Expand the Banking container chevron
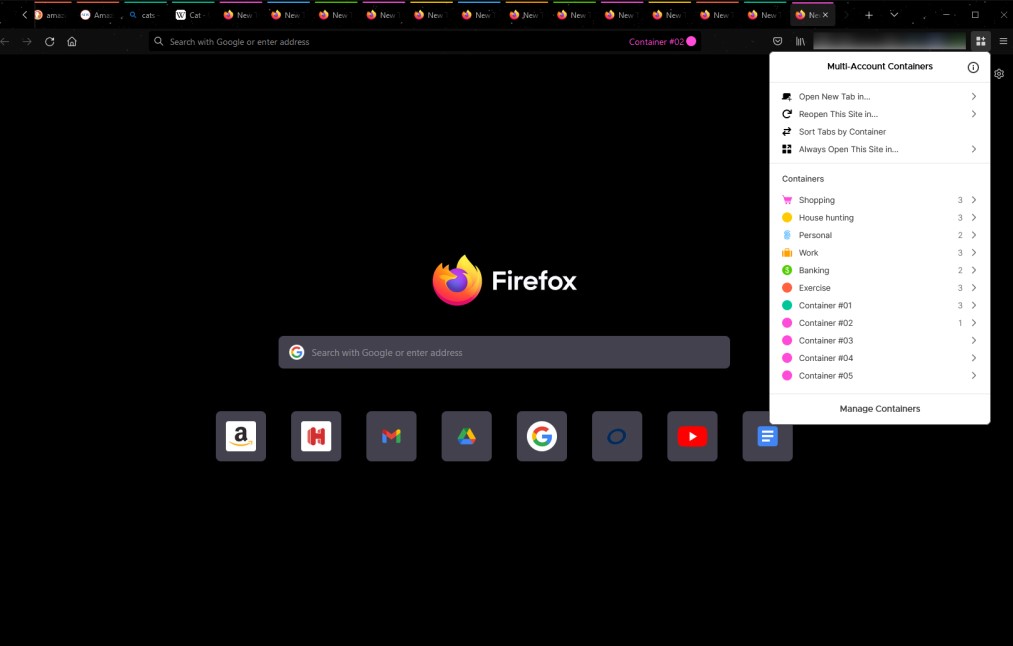The height and width of the screenshot is (646, 1013). (974, 270)
